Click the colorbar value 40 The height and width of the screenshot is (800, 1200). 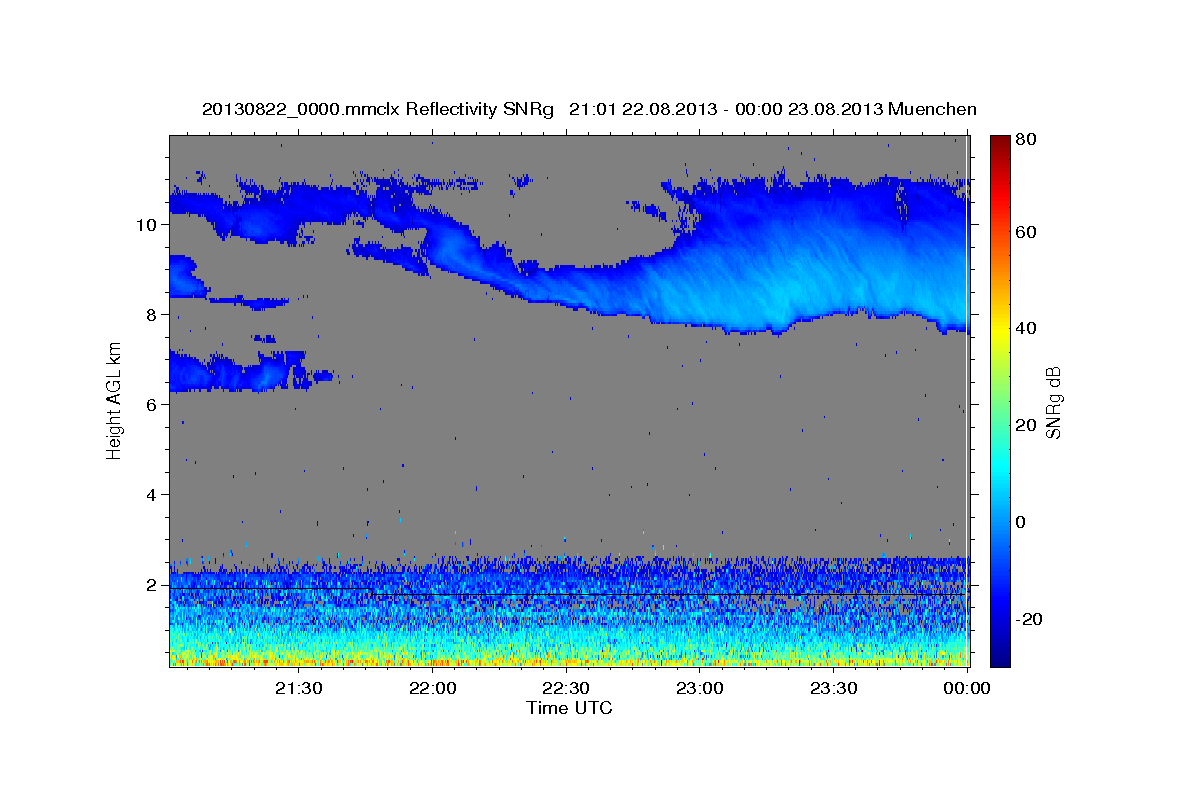coord(1025,329)
